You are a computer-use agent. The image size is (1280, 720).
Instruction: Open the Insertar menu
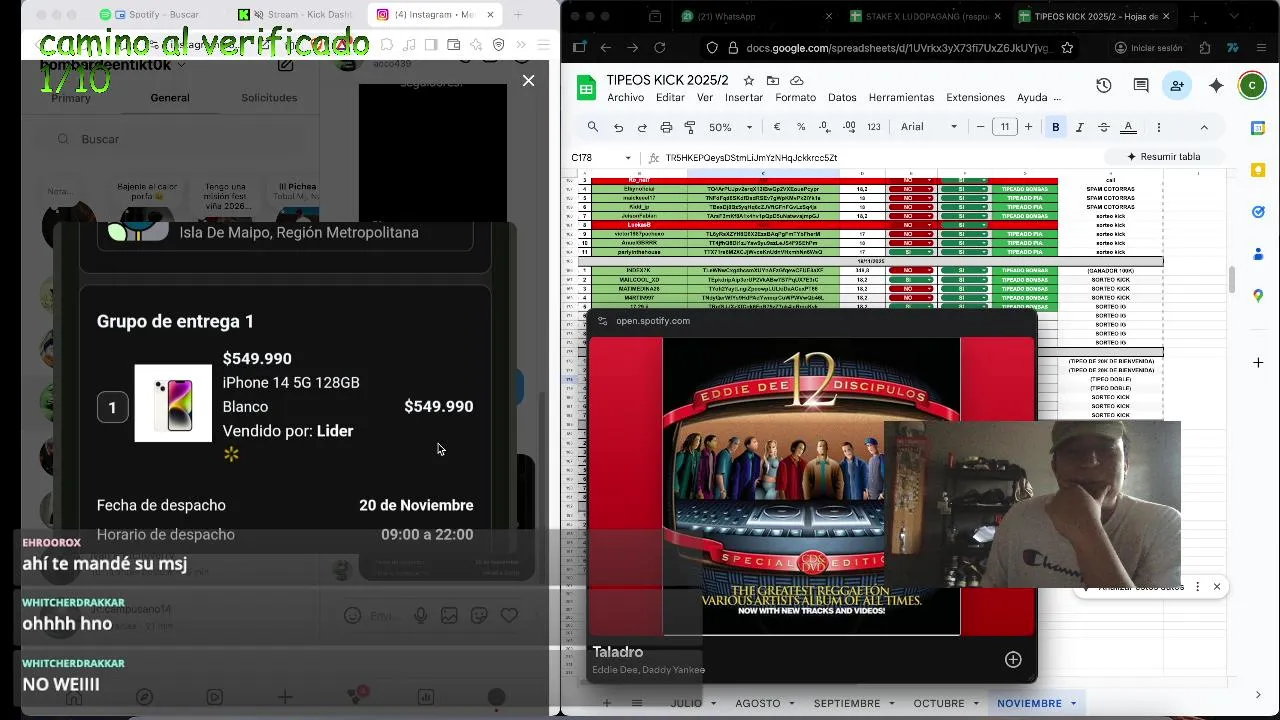coord(744,97)
